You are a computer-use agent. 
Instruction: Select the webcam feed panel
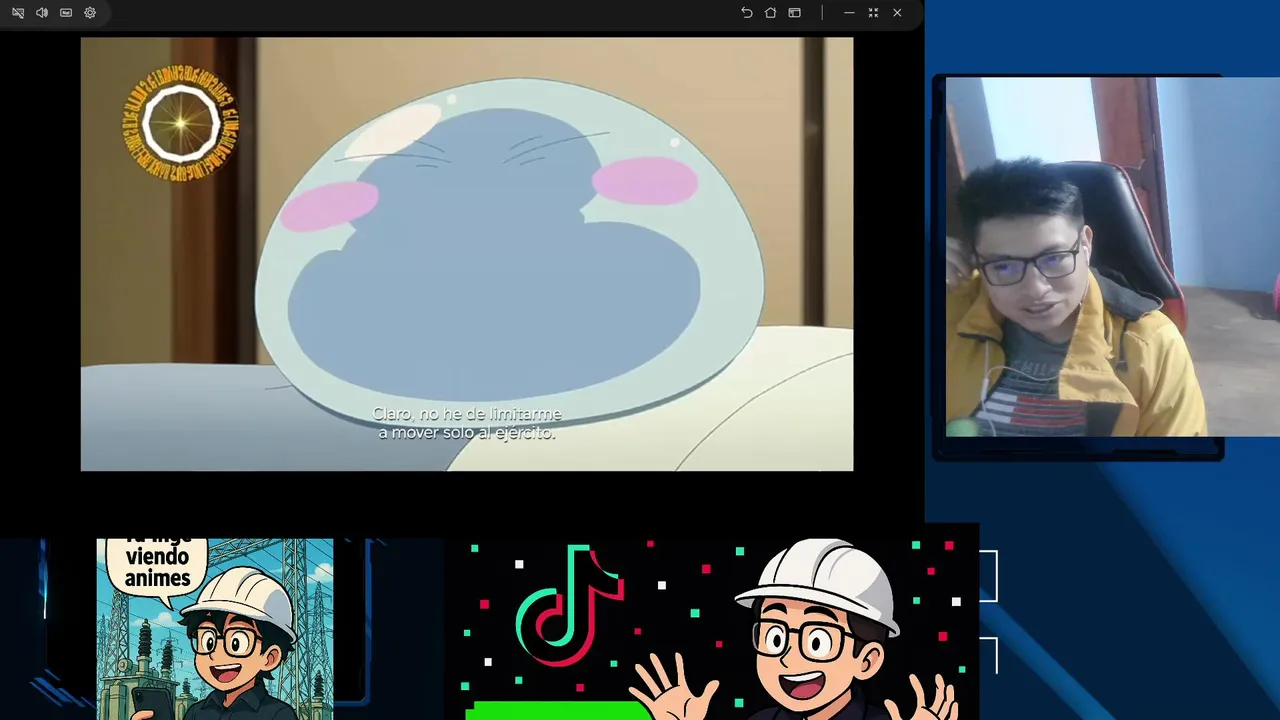pyautogui.click(x=1112, y=257)
